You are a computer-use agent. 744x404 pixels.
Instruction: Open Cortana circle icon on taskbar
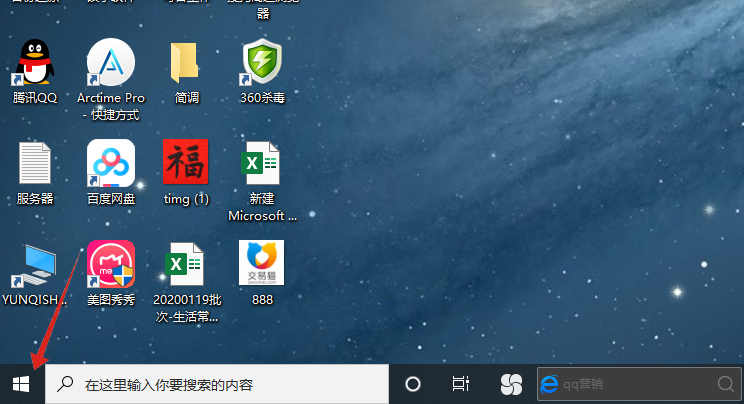coord(413,384)
